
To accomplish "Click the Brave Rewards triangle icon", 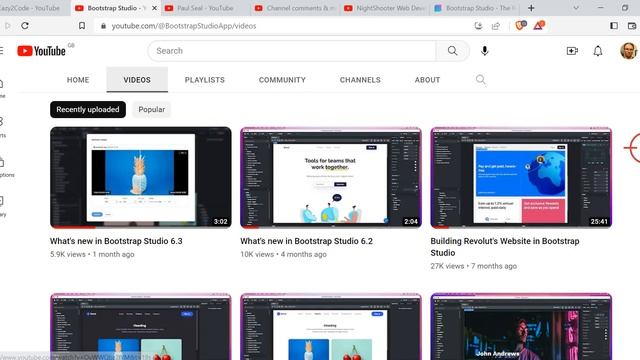I will point(538,26).
